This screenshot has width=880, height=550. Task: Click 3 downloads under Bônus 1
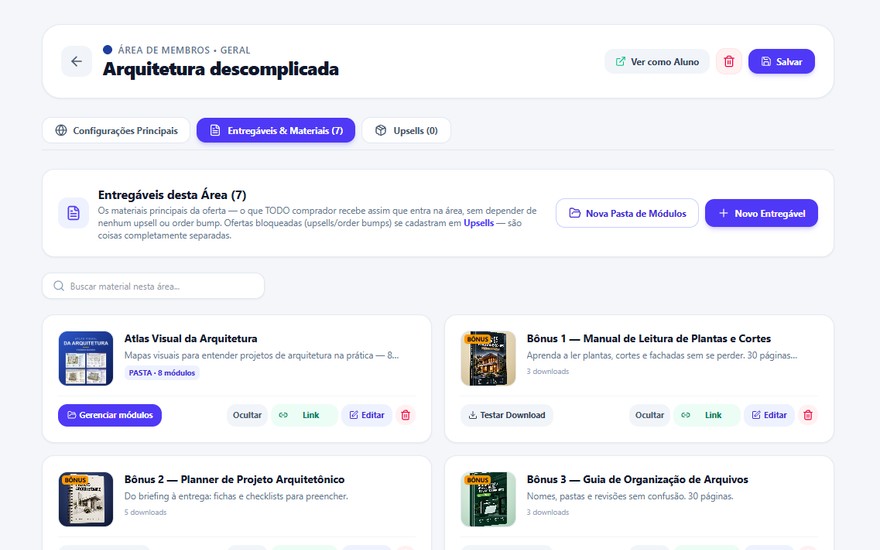548,372
